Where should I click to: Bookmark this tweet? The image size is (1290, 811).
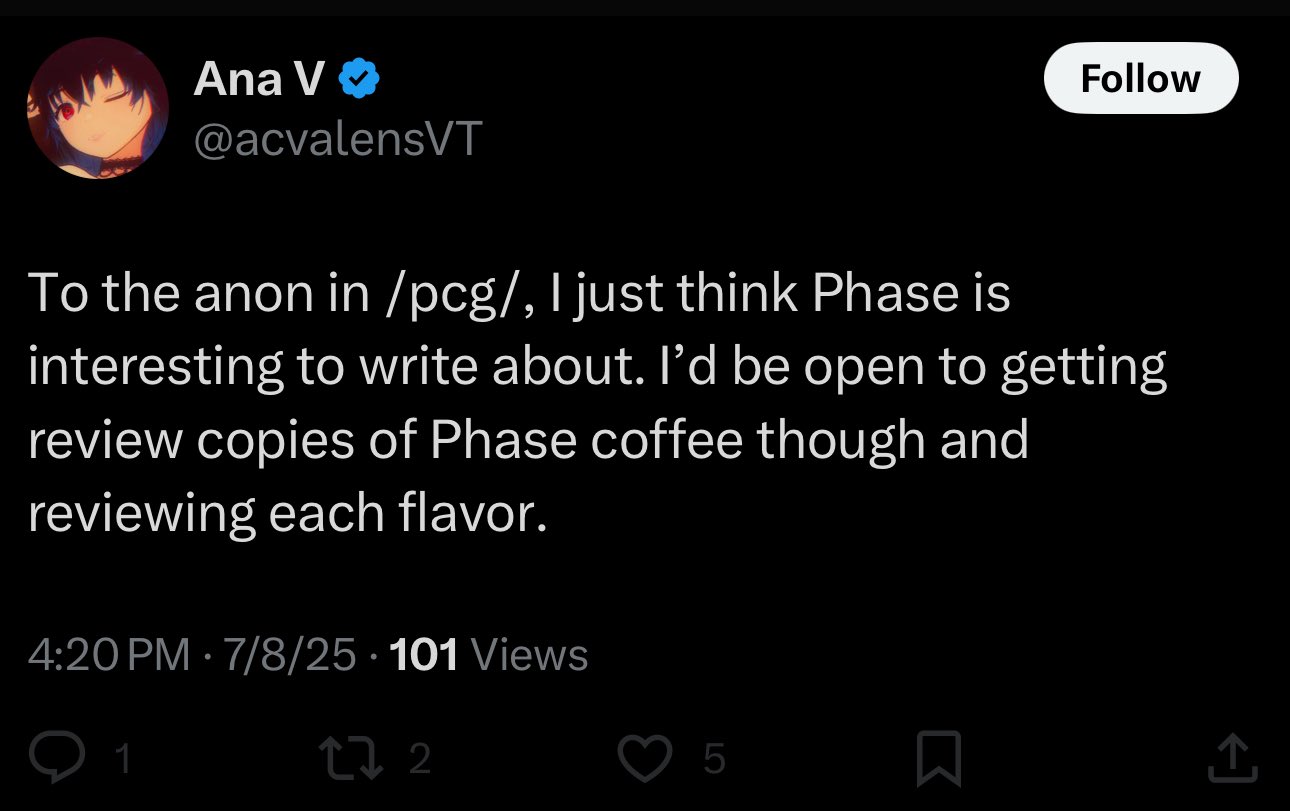pyautogui.click(x=939, y=759)
